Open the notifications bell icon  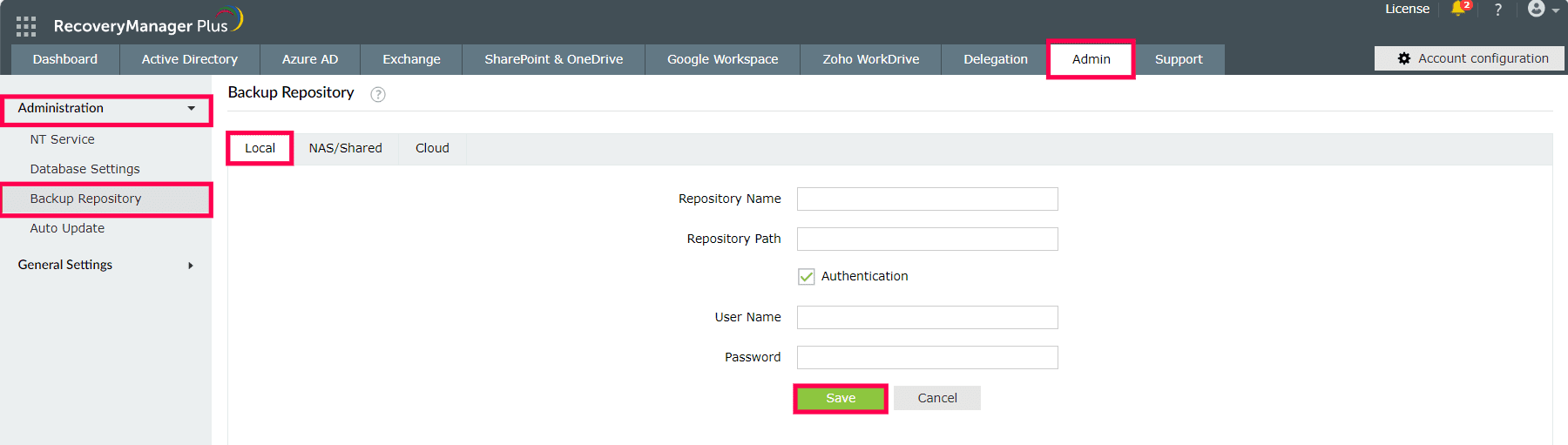pyautogui.click(x=1459, y=10)
